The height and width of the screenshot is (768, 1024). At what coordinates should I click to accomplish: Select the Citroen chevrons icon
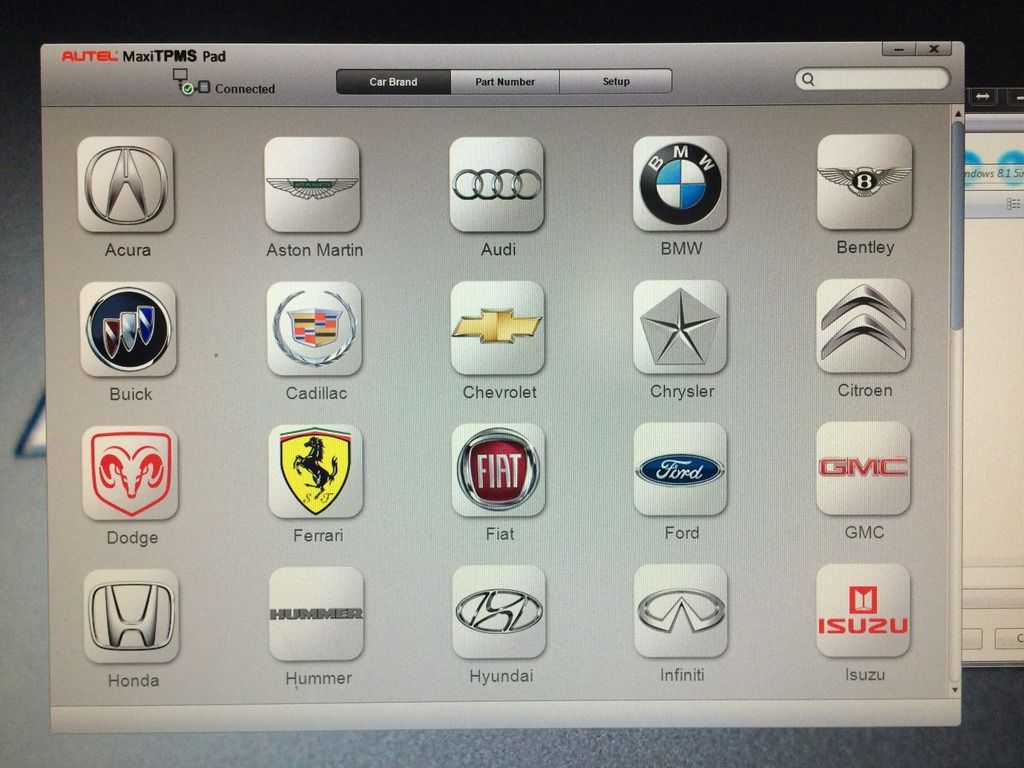(864, 326)
